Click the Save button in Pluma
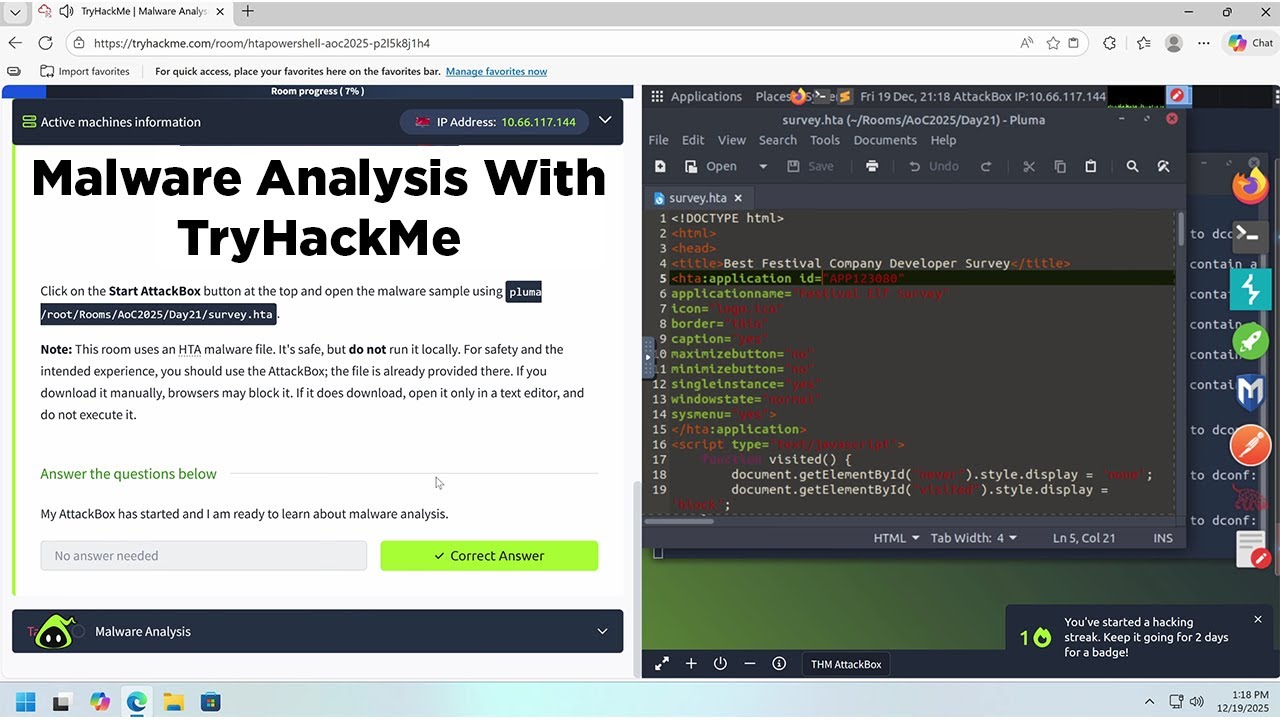The height and width of the screenshot is (720, 1280). point(810,167)
